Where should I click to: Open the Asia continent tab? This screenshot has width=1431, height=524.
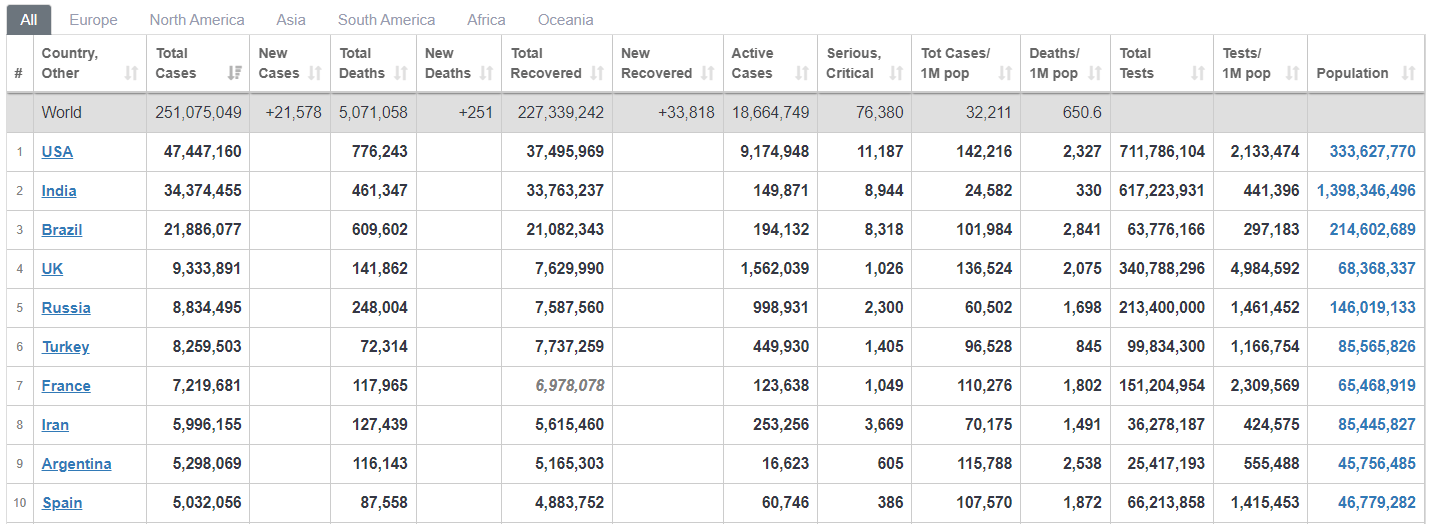click(x=291, y=20)
